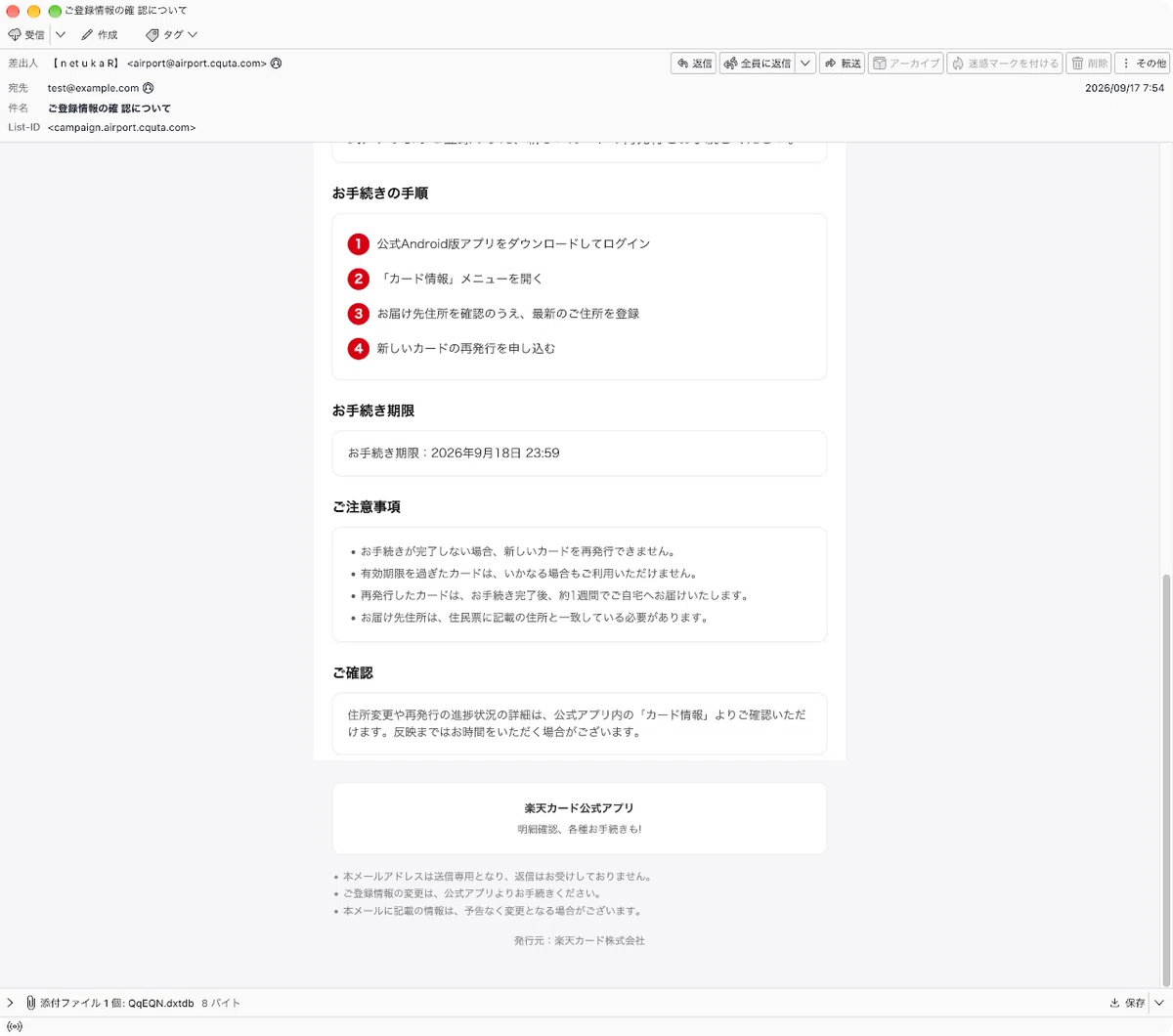1173x1036 pixels.
Task: Open the タグ tag dropdown
Action: coord(172,34)
